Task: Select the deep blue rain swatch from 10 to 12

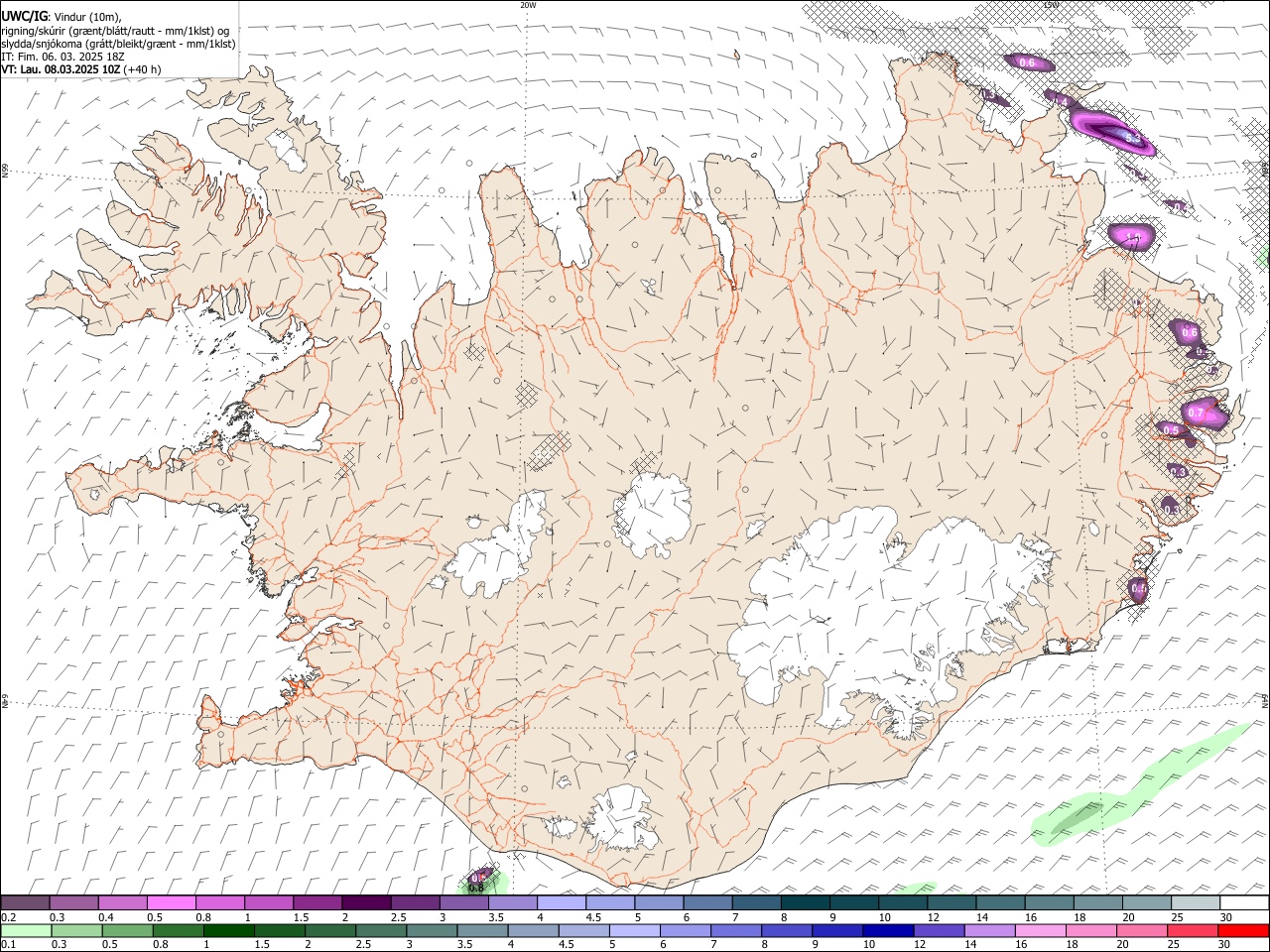Action: pyautogui.click(x=887, y=930)
